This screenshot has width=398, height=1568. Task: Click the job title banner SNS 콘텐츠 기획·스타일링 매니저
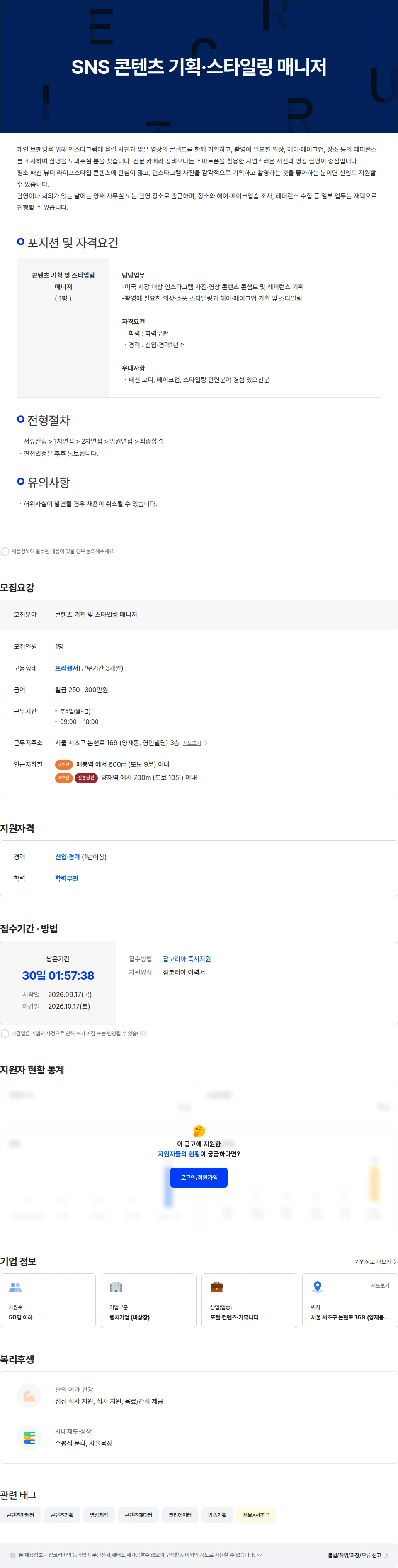point(199,67)
